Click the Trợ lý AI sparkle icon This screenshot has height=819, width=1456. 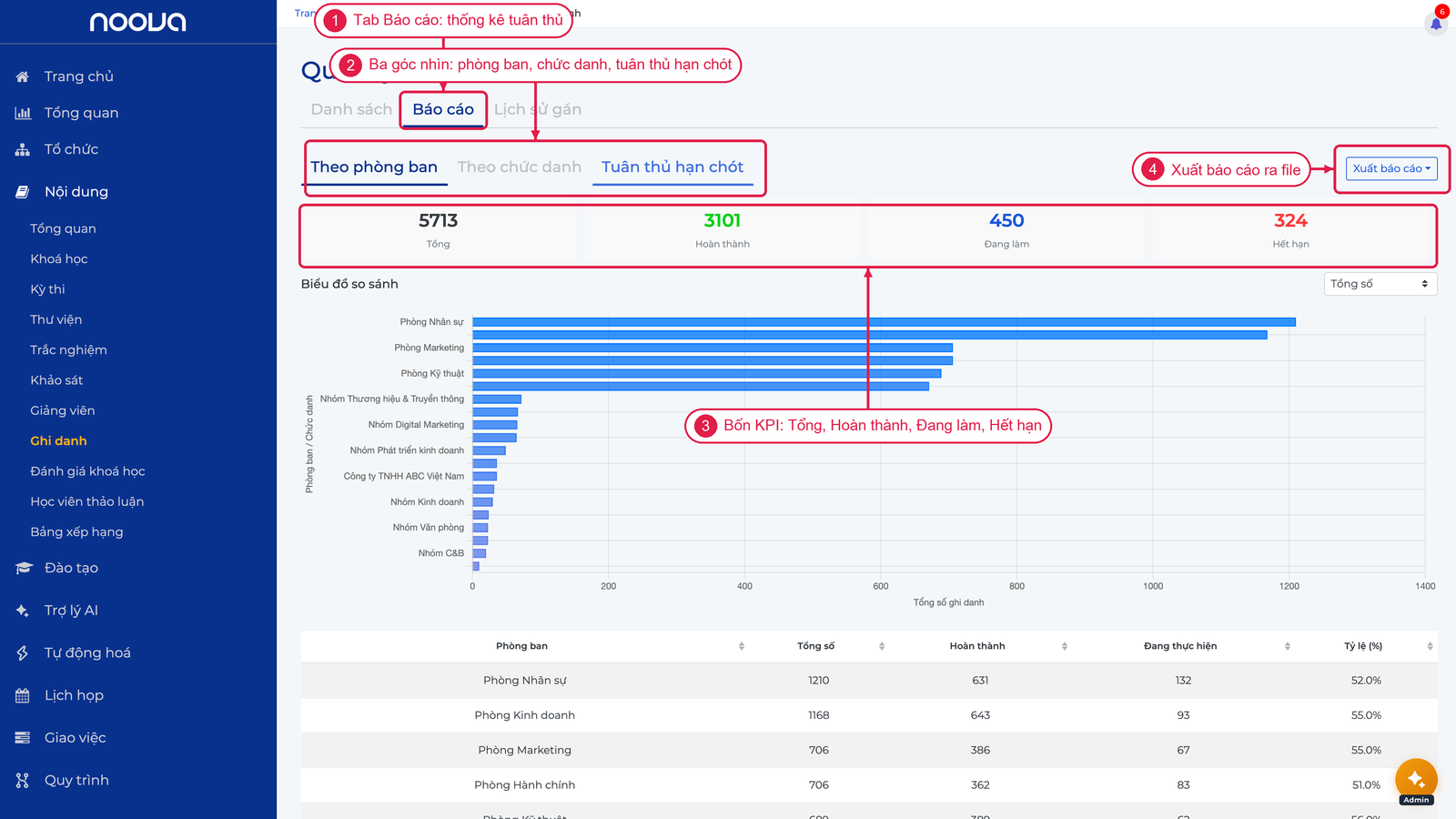click(x=23, y=611)
